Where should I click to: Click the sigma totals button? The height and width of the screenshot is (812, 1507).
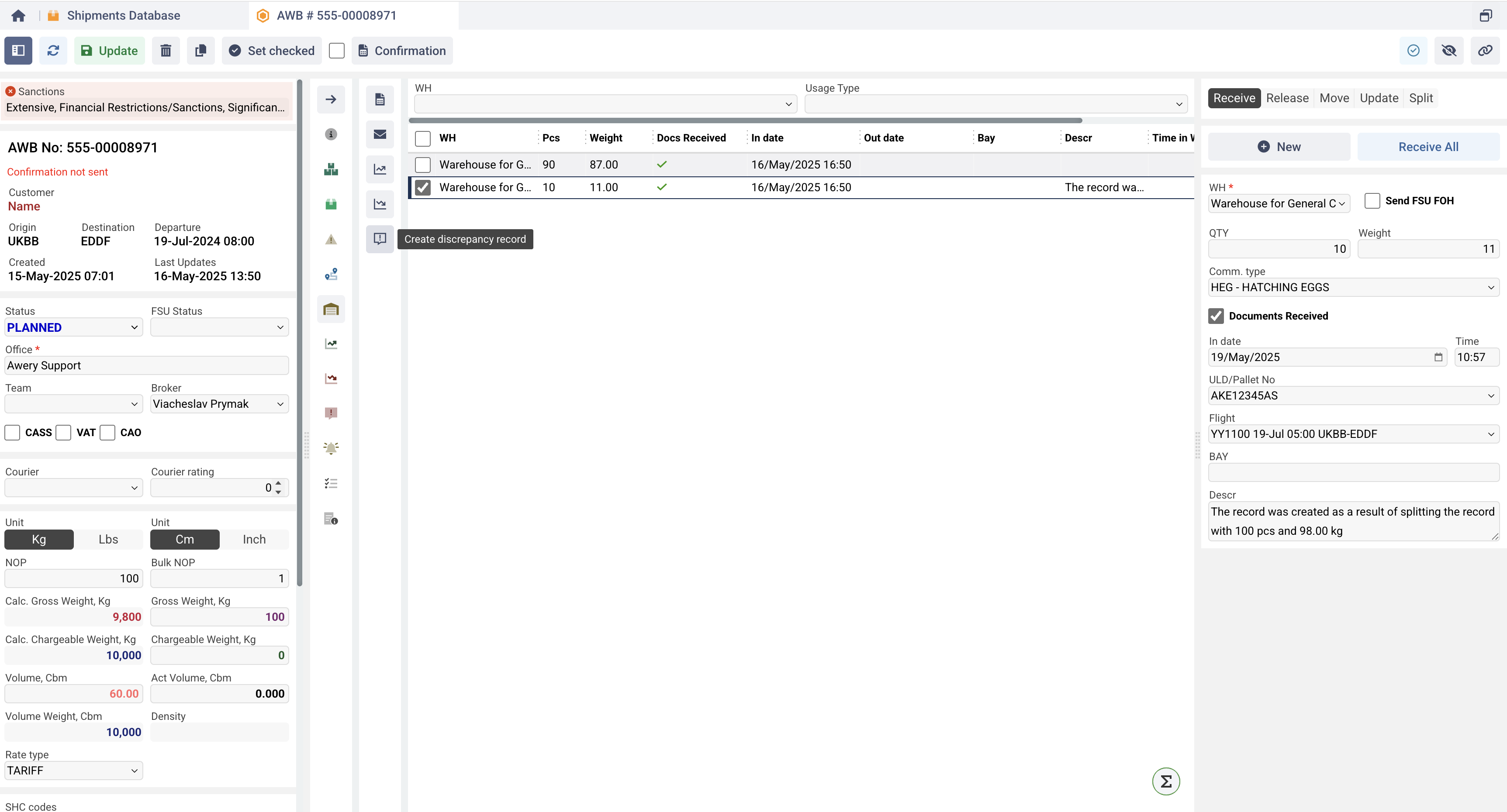click(1165, 781)
